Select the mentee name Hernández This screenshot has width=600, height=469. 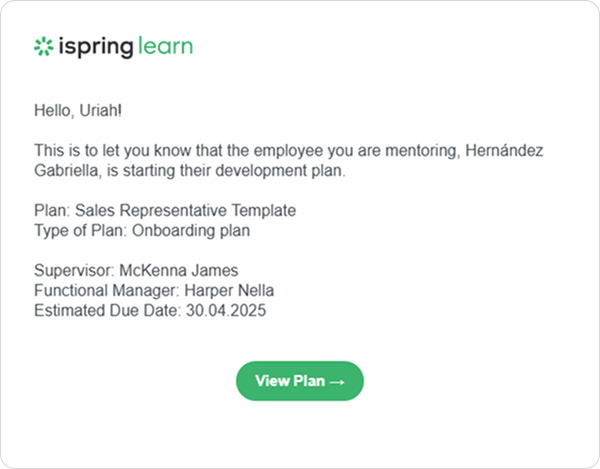pyautogui.click(x=504, y=150)
